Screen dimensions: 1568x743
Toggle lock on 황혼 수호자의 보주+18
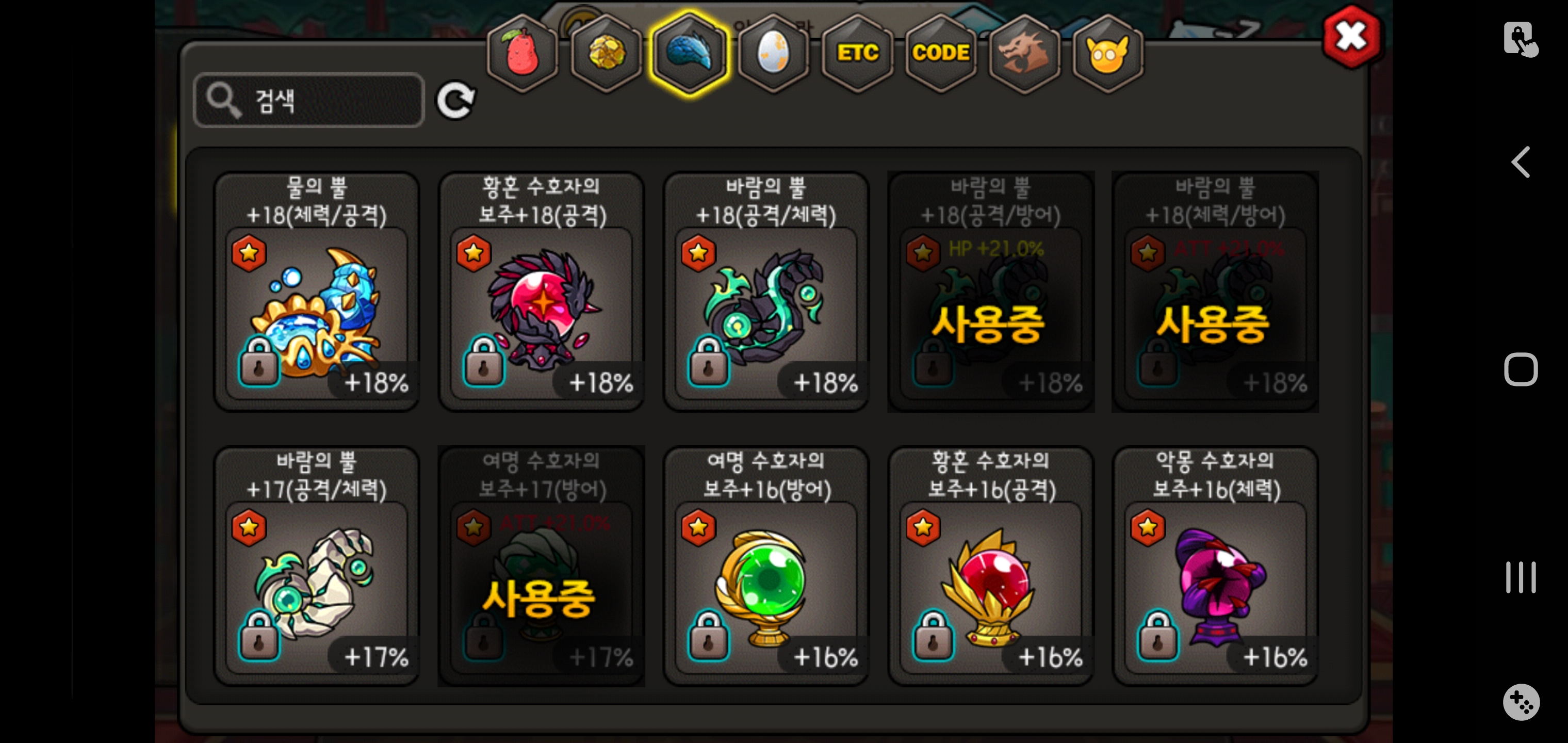point(483,362)
